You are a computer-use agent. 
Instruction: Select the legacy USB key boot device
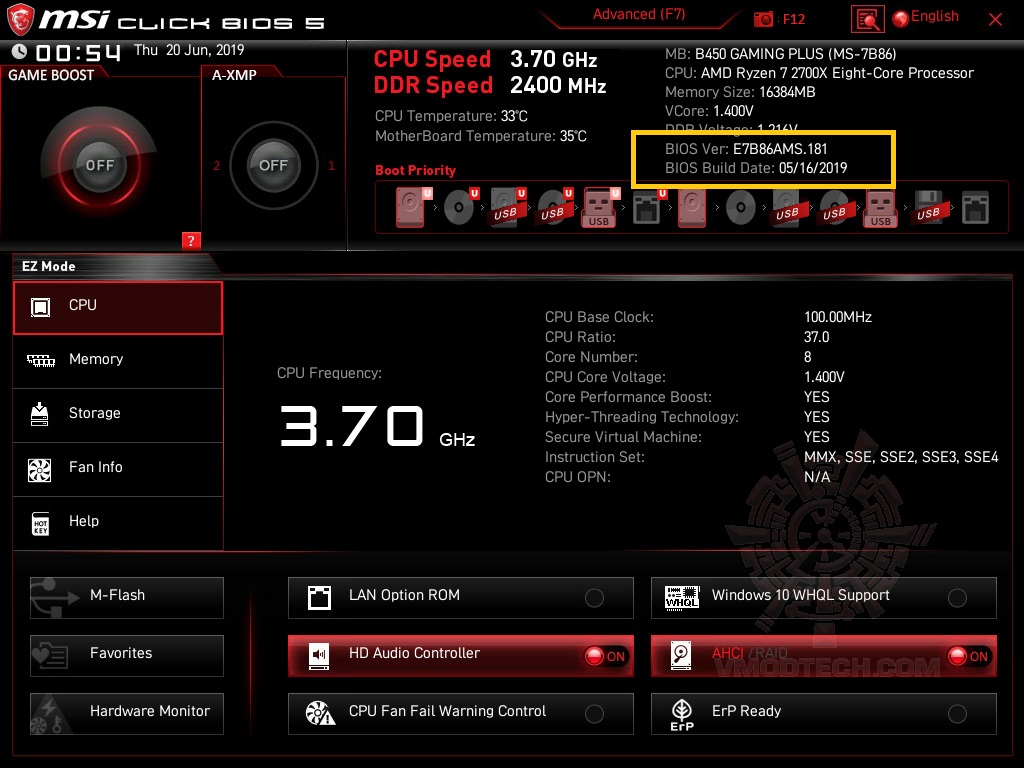[x=880, y=208]
